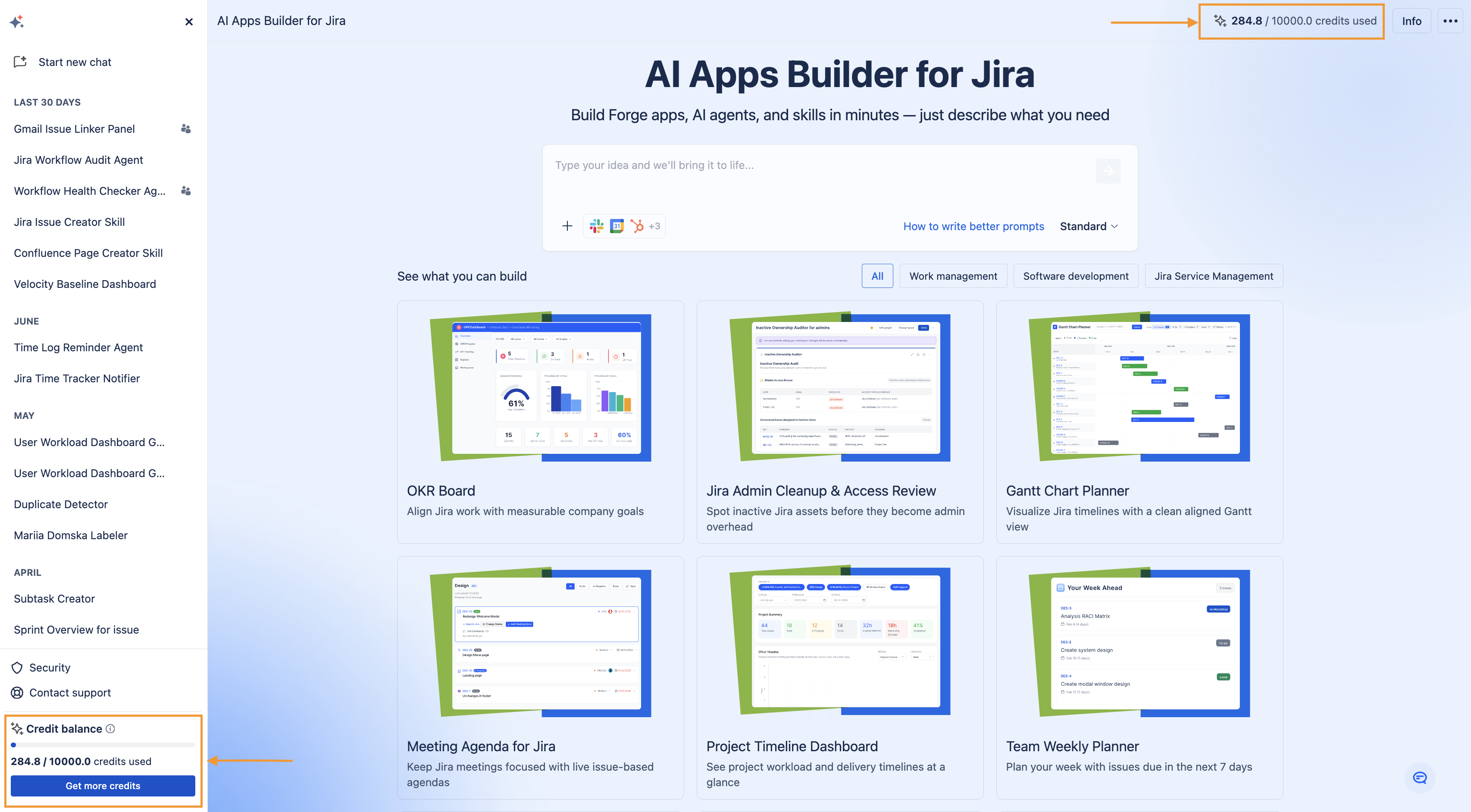Select the Work management filter tab
This screenshot has height=812, width=1471.
click(953, 276)
